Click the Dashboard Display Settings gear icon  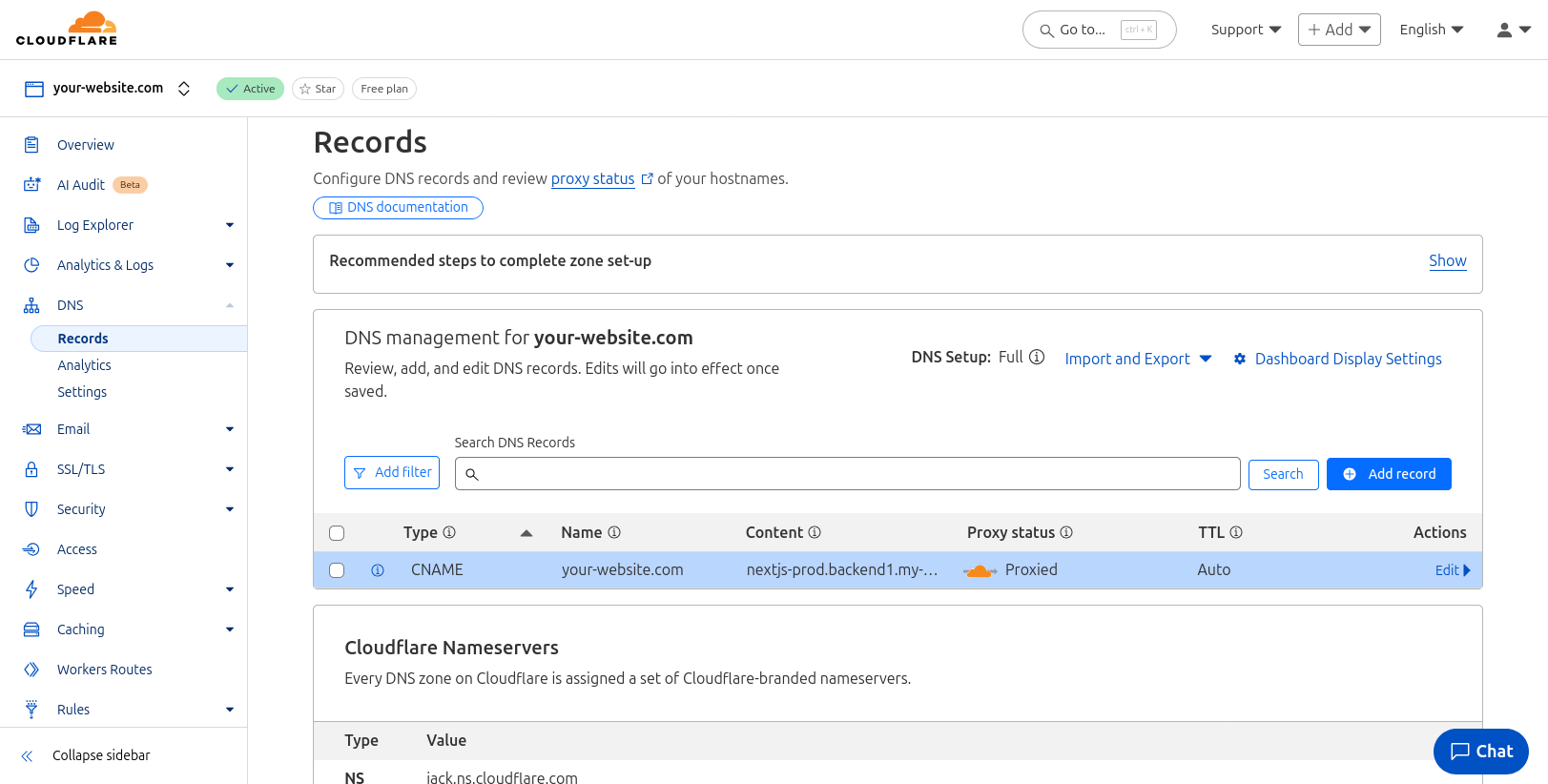tap(1240, 359)
